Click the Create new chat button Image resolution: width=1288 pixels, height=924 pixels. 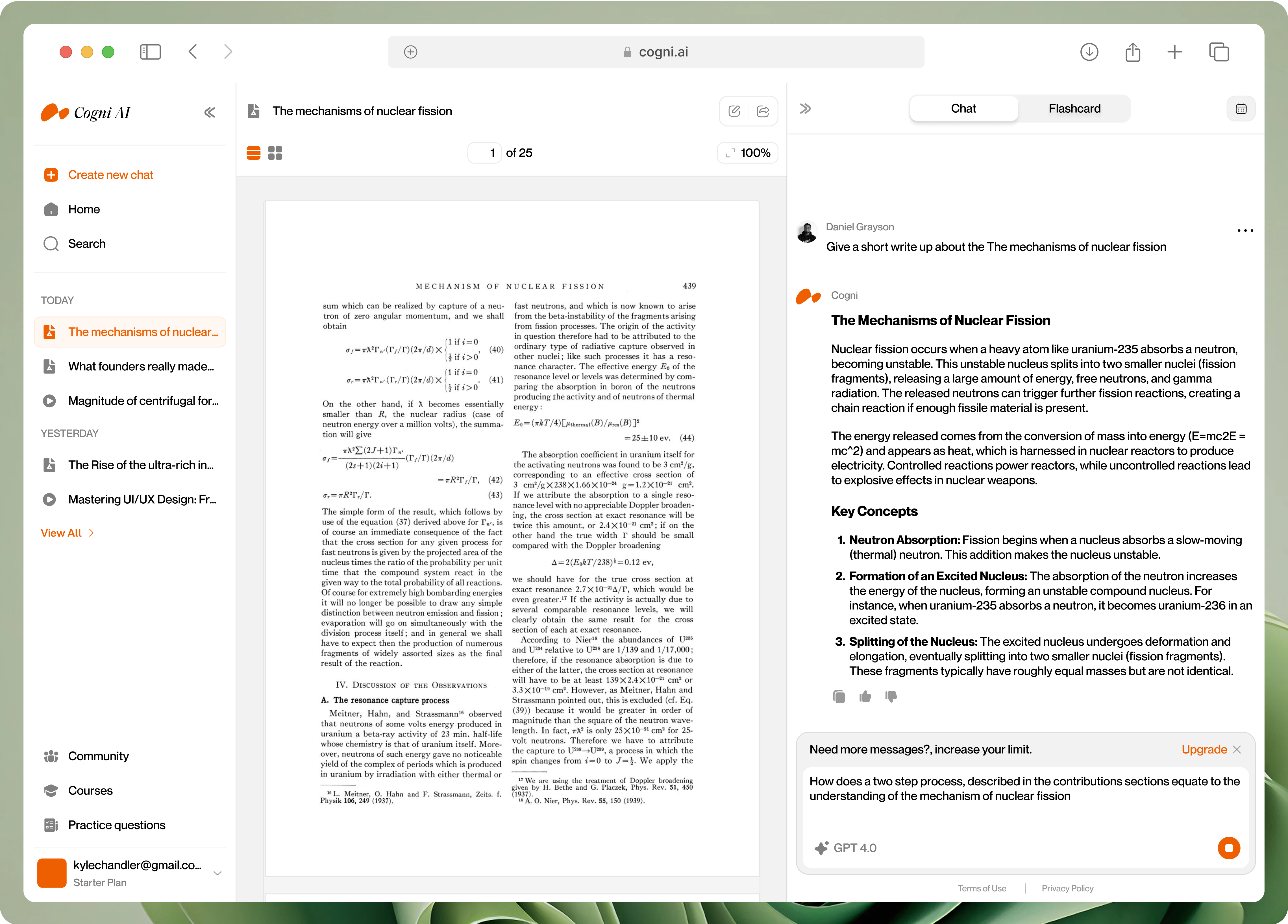tap(99, 175)
